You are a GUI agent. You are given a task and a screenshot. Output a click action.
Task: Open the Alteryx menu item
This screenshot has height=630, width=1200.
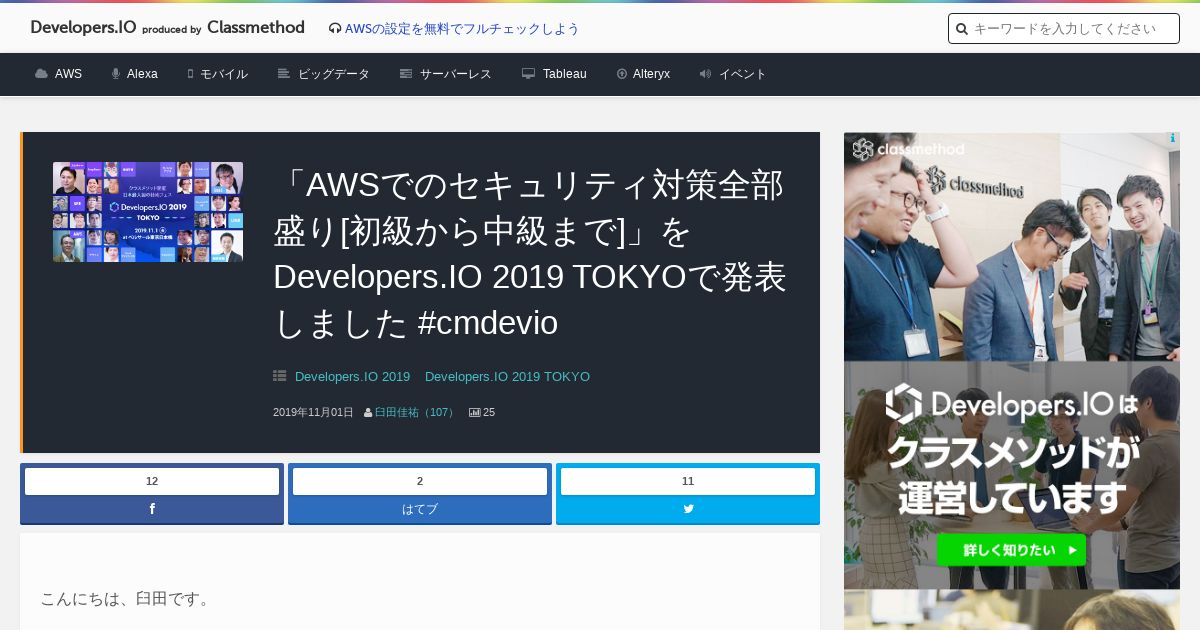(x=651, y=74)
